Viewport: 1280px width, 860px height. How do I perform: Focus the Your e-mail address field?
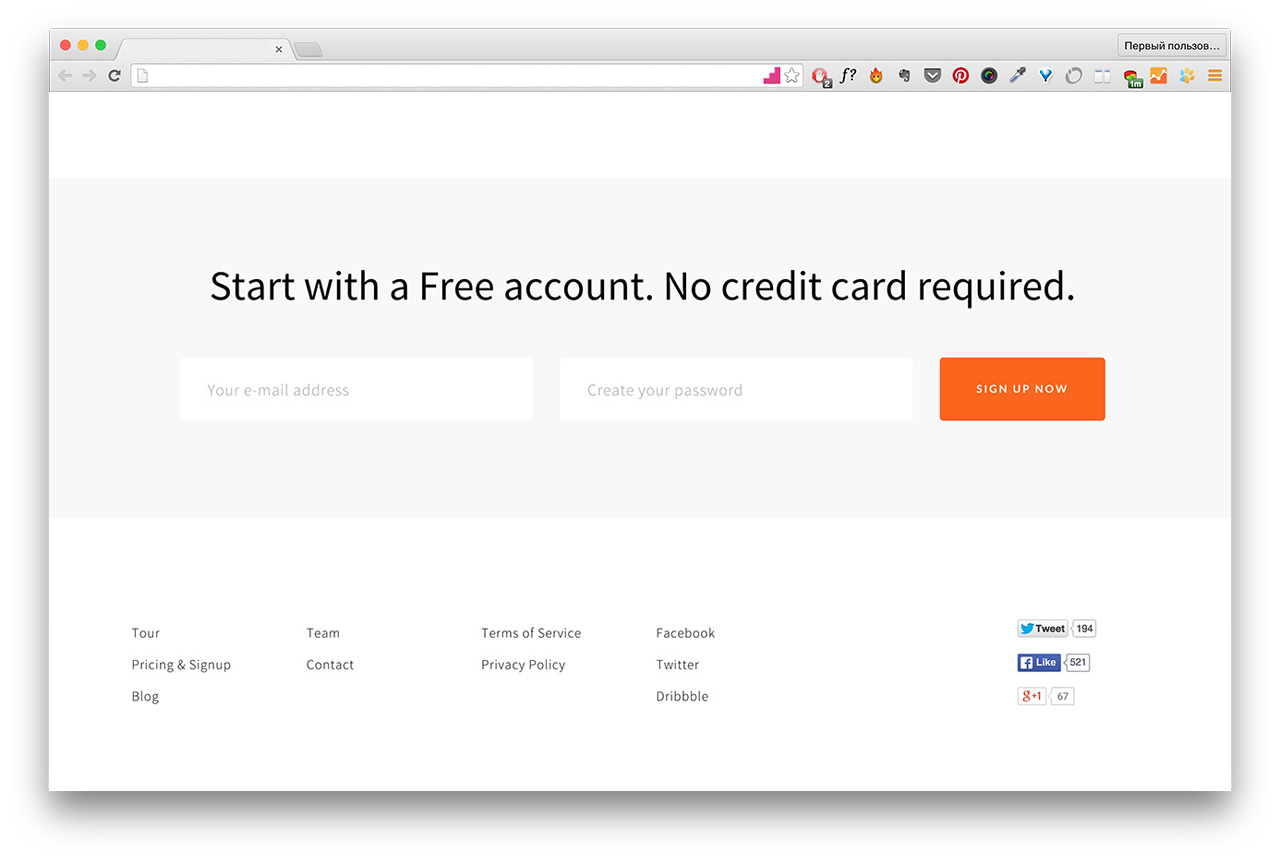pyautogui.click(x=356, y=389)
